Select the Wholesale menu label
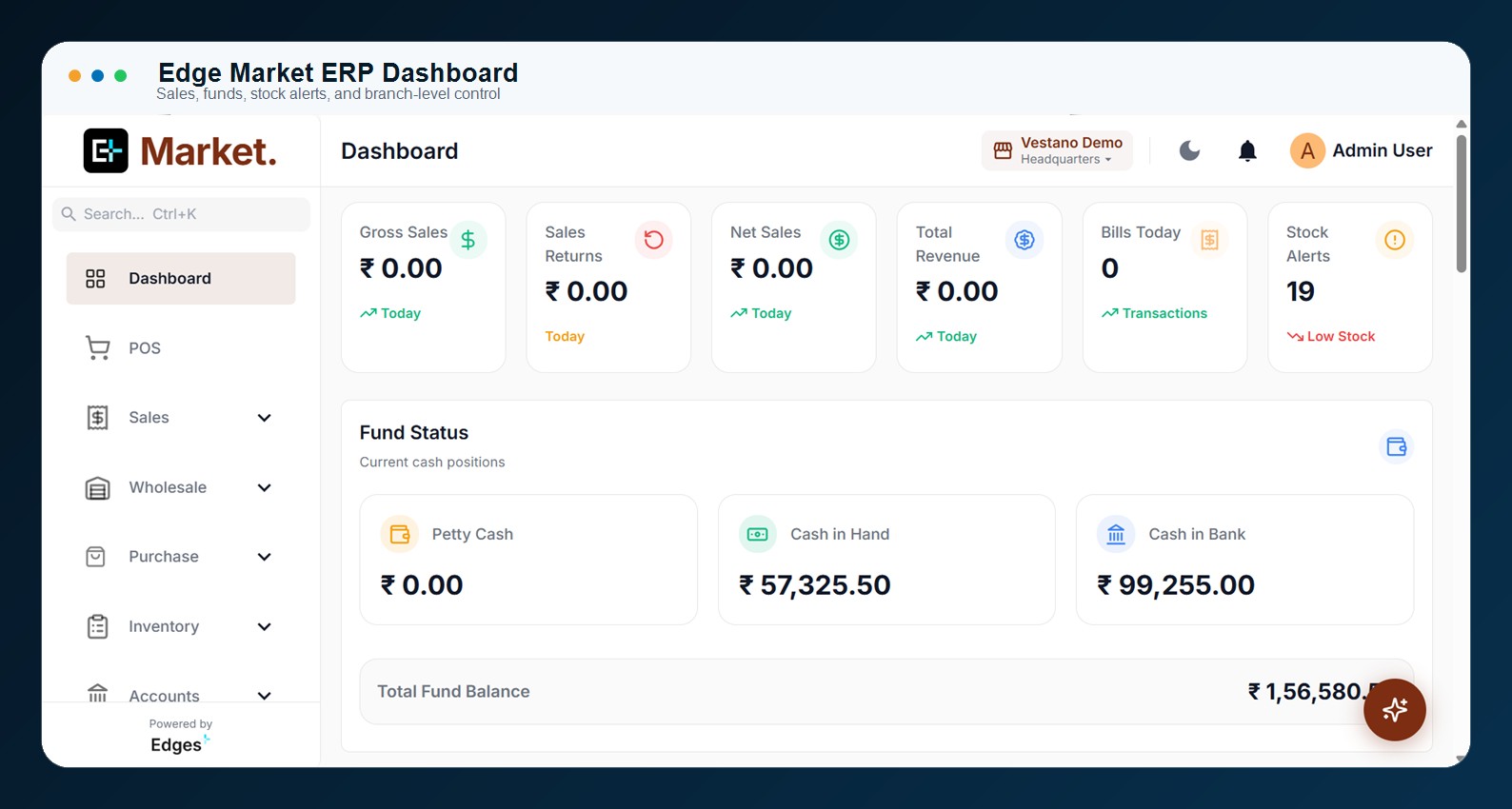The width and height of the screenshot is (1512, 809). (168, 487)
